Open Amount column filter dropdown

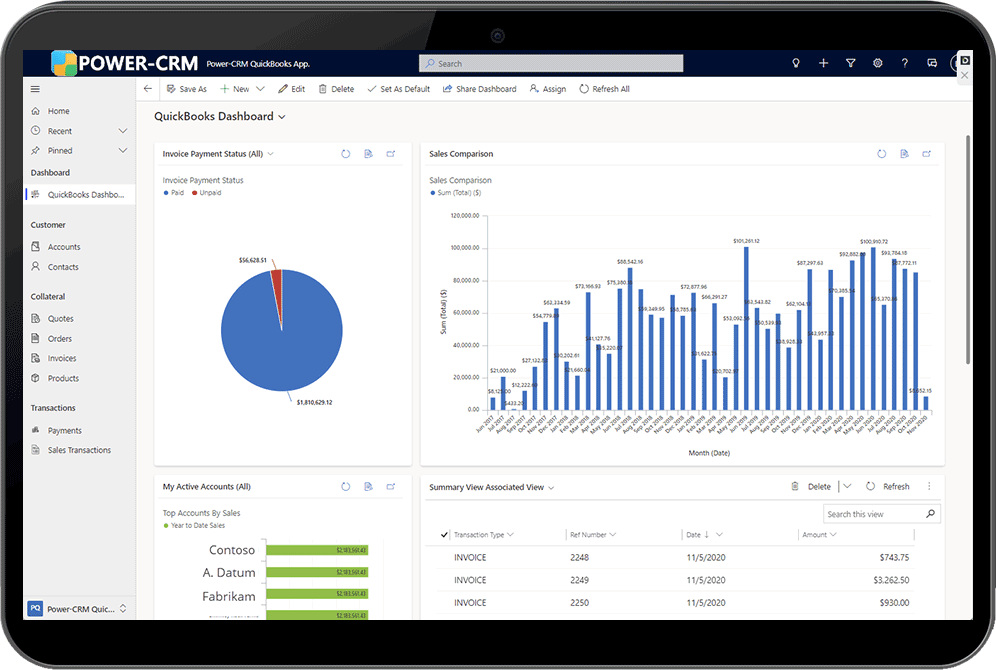(833, 535)
